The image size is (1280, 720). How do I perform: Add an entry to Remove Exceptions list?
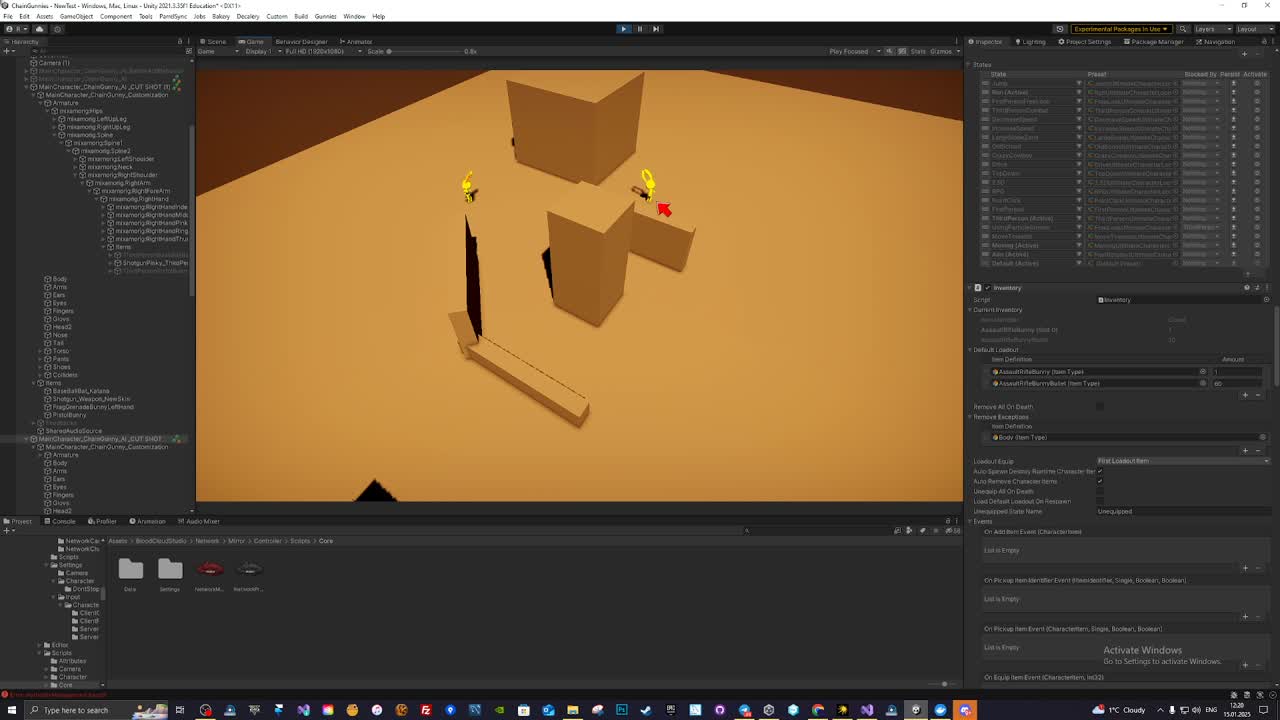pyautogui.click(x=1245, y=450)
